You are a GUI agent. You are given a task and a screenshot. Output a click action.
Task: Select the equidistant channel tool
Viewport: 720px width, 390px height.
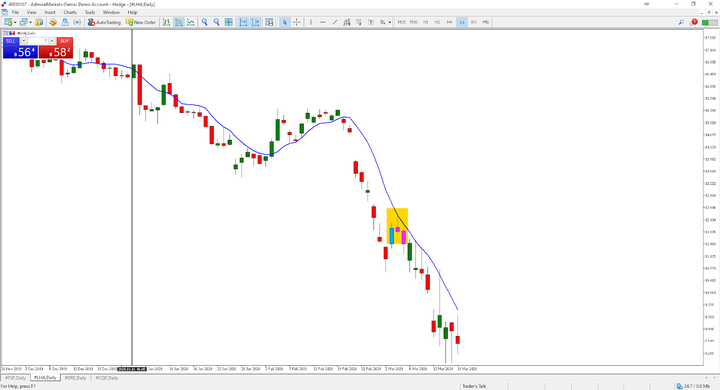pos(347,22)
